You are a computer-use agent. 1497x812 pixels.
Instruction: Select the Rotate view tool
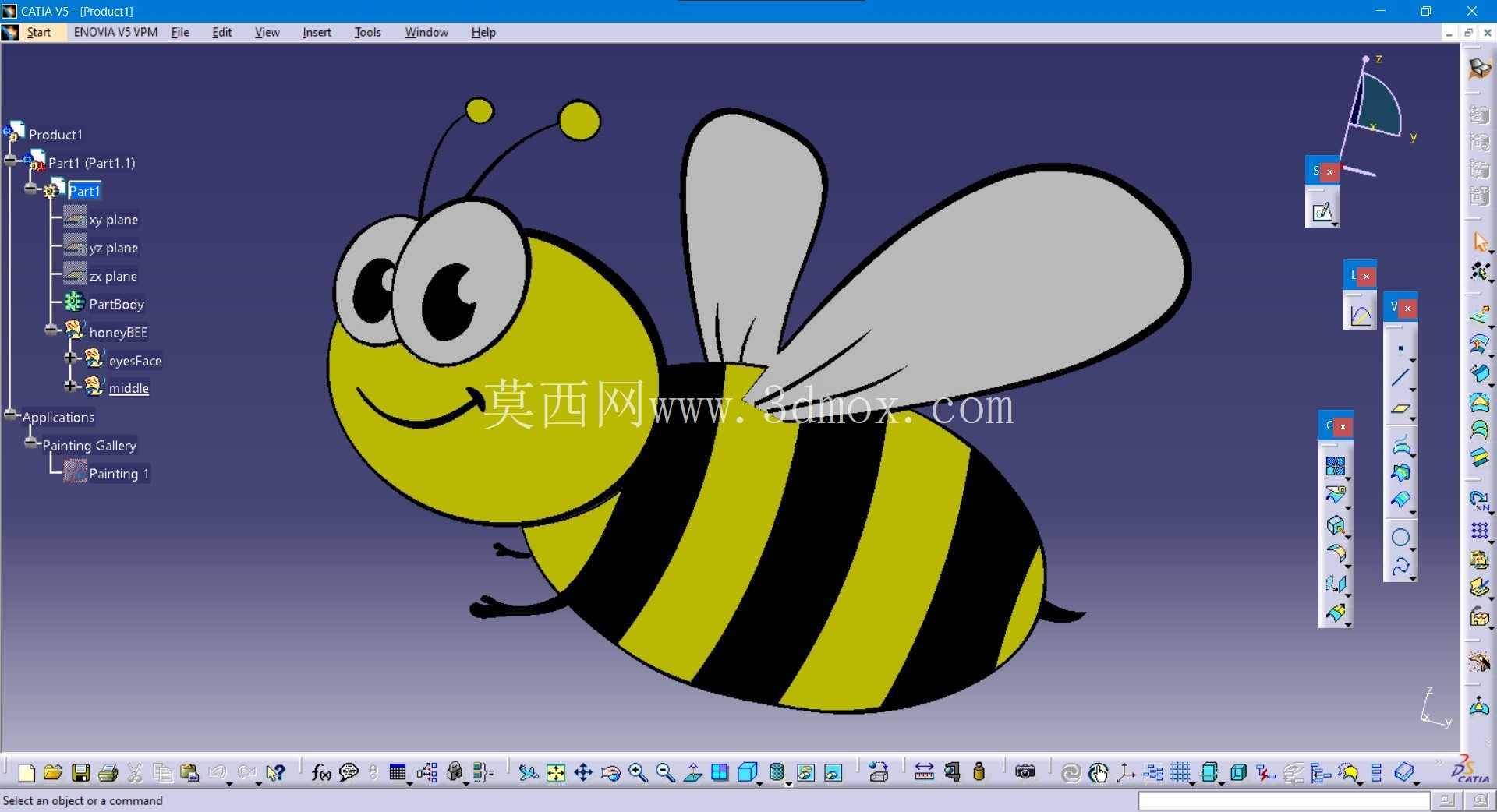pyautogui.click(x=610, y=772)
